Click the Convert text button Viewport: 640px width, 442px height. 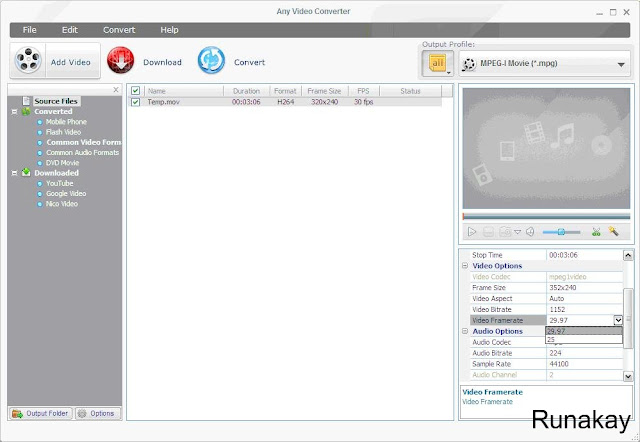pos(249,62)
